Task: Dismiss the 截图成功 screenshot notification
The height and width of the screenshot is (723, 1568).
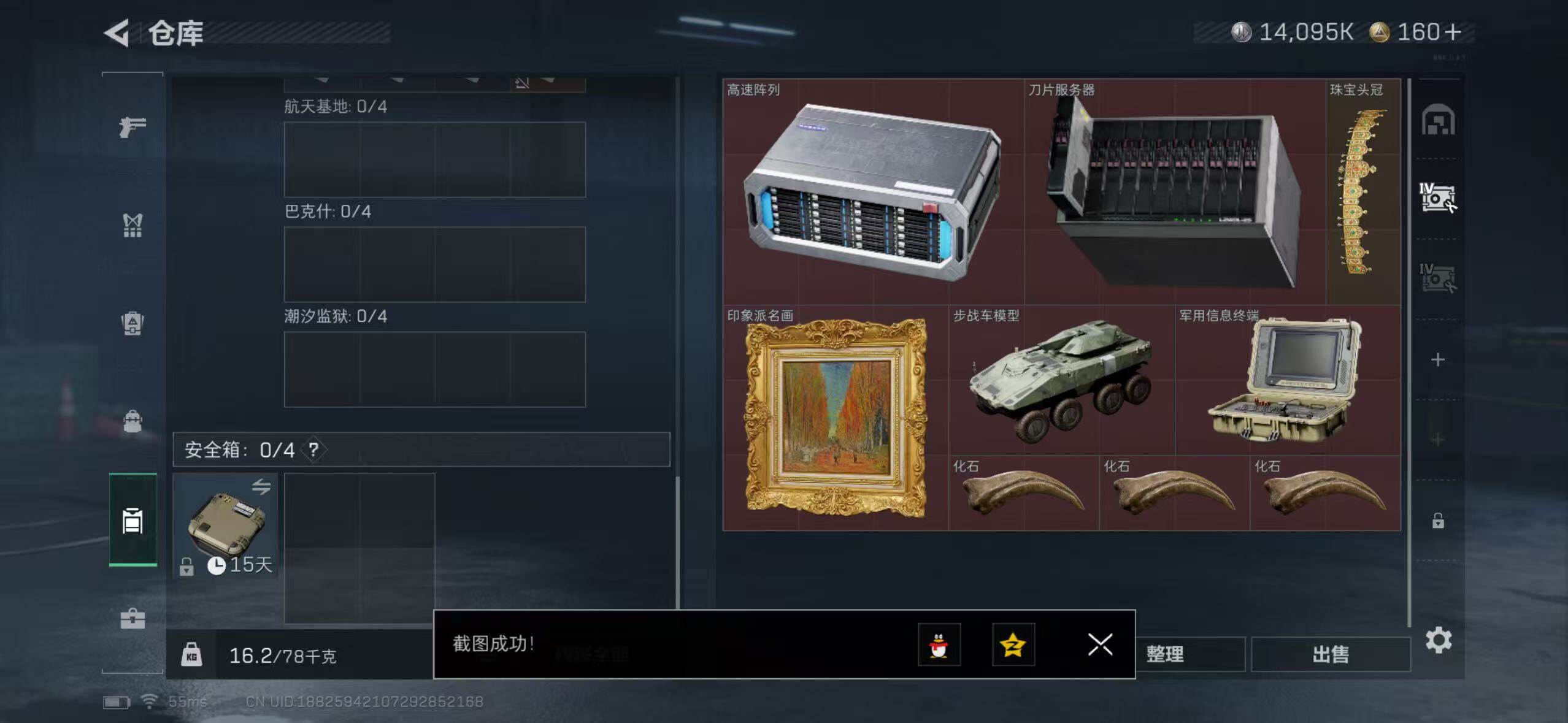Action: coord(1100,645)
